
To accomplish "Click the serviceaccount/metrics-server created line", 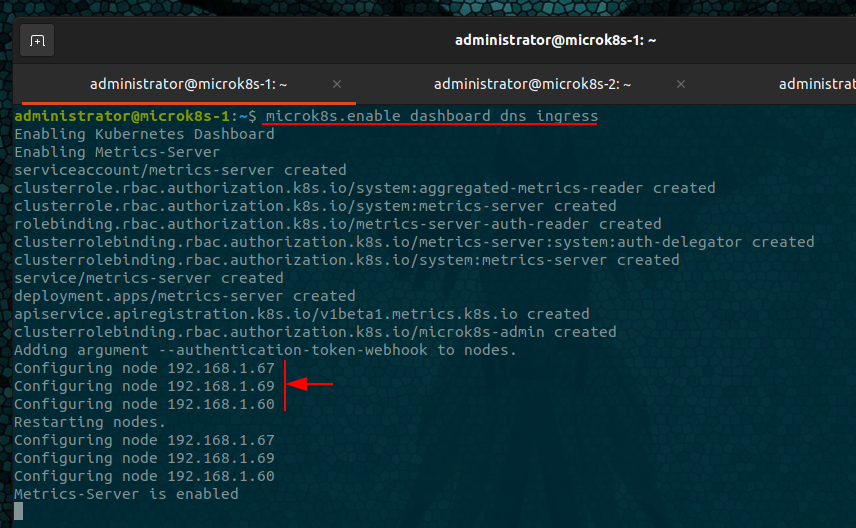I will tap(180, 170).
